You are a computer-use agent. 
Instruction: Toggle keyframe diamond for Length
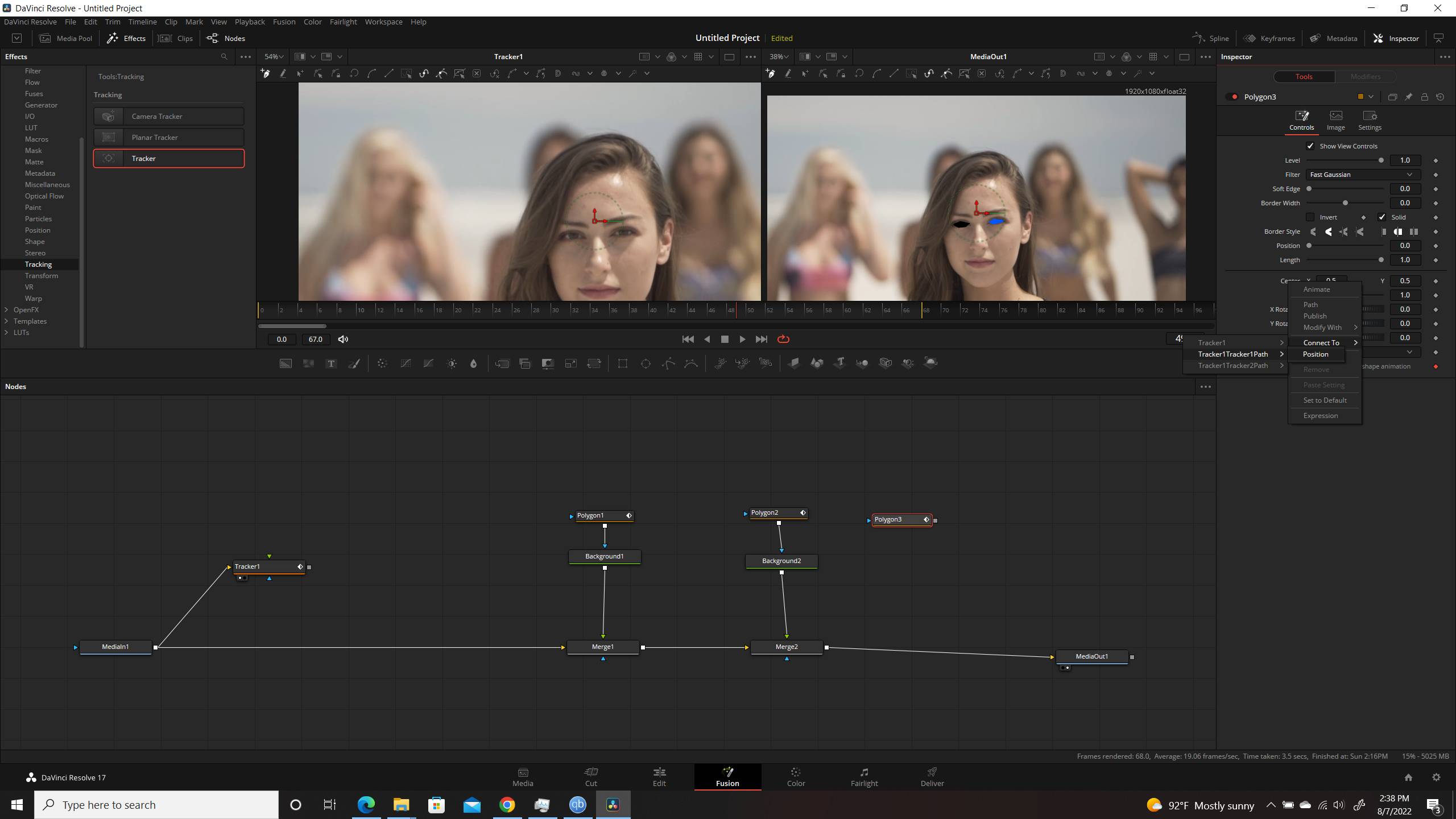tap(1436, 260)
